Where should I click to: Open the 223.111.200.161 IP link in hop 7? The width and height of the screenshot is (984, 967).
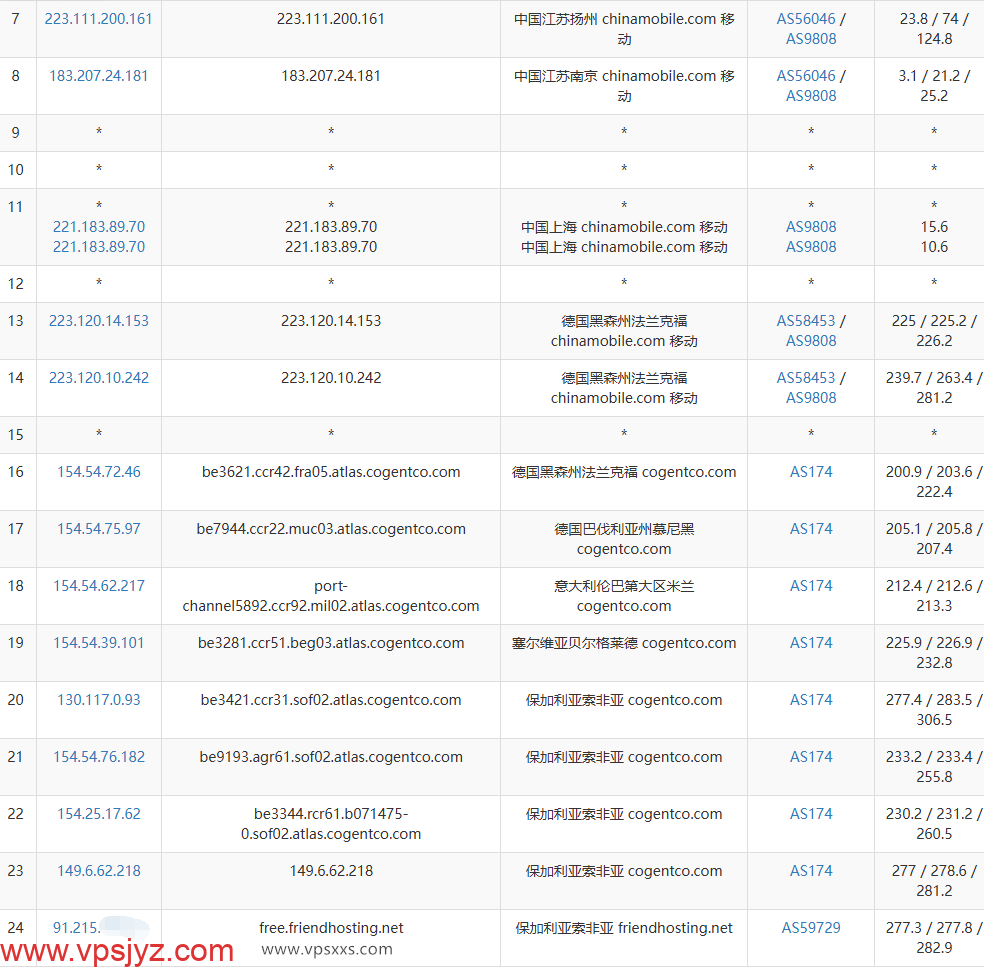(99, 19)
